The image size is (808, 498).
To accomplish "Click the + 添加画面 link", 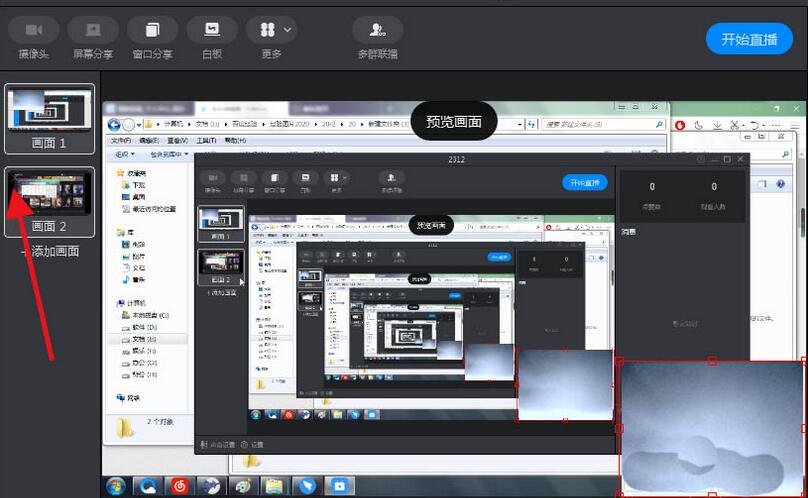I will pos(50,251).
